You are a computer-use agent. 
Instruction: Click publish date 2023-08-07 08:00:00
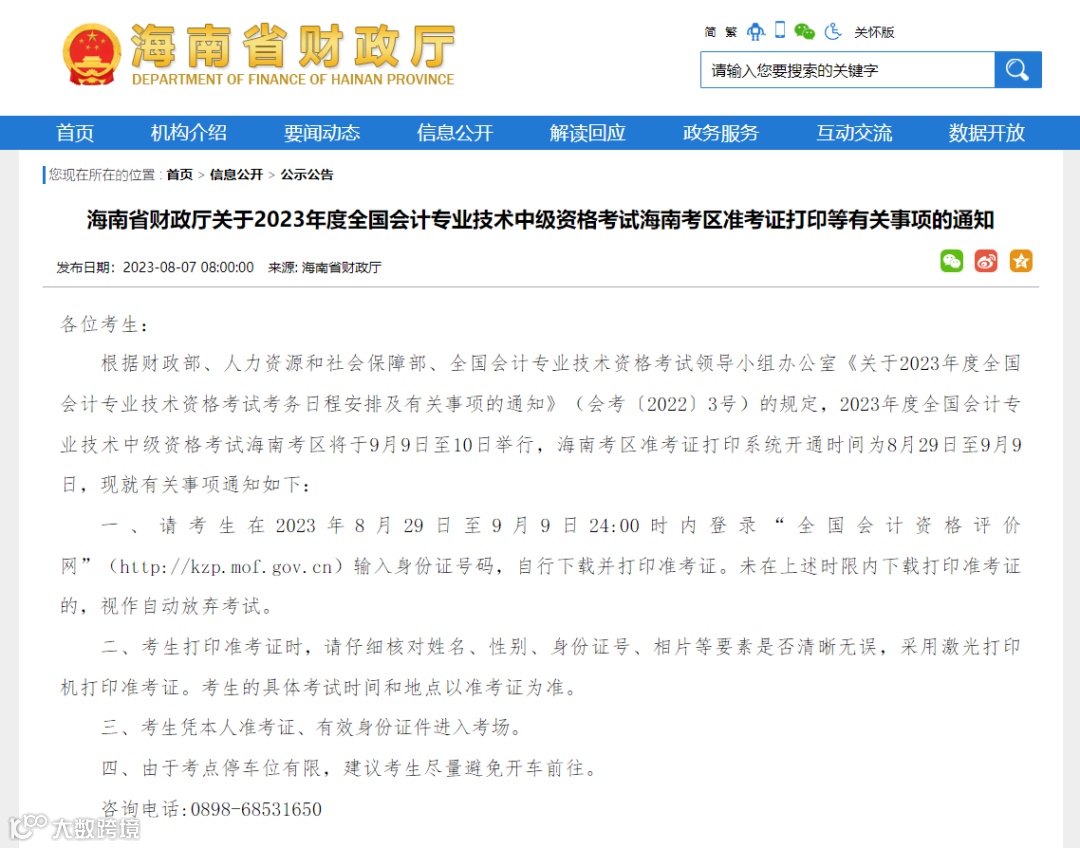pos(188,267)
